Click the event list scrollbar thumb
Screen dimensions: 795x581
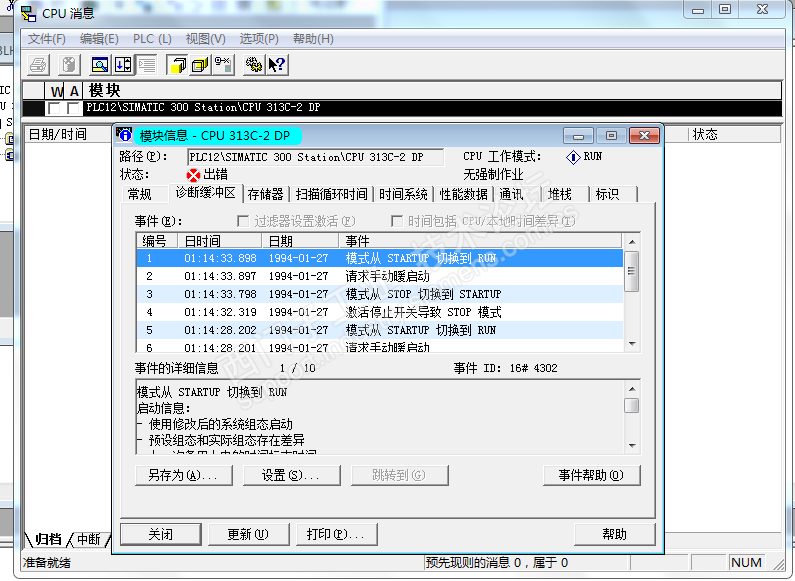632,272
